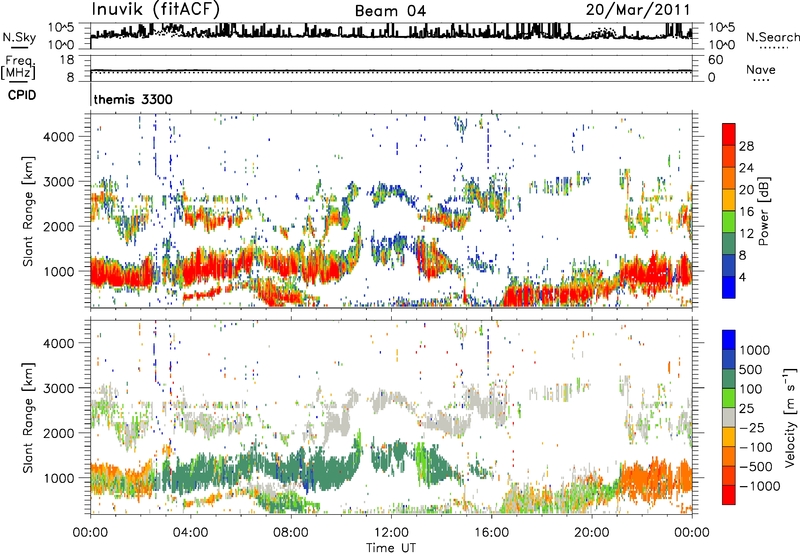The width and height of the screenshot is (800, 554).
Task: Click the "12:00" time tick label
Action: coord(391,532)
